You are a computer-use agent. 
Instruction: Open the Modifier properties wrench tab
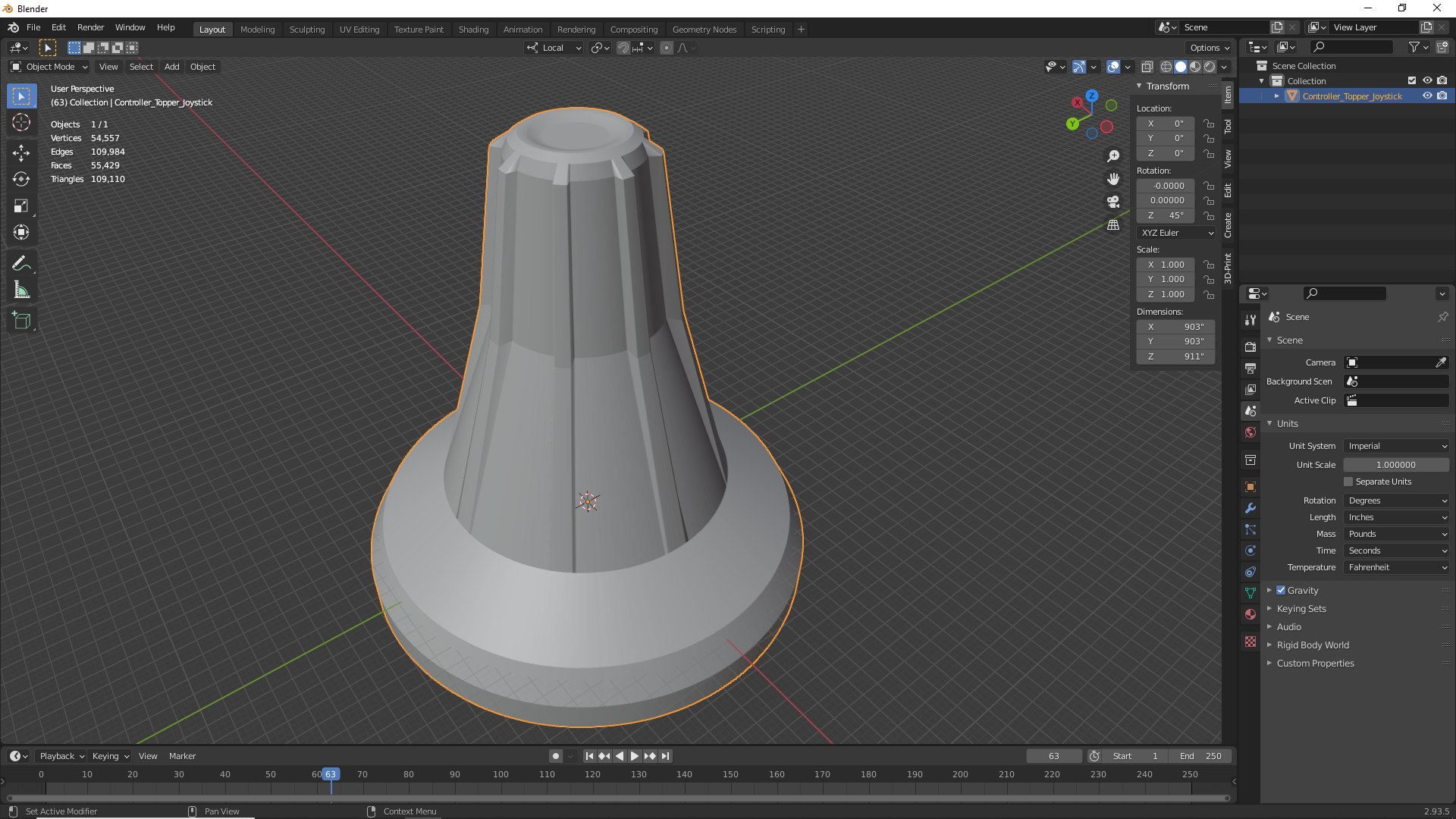pyautogui.click(x=1250, y=508)
